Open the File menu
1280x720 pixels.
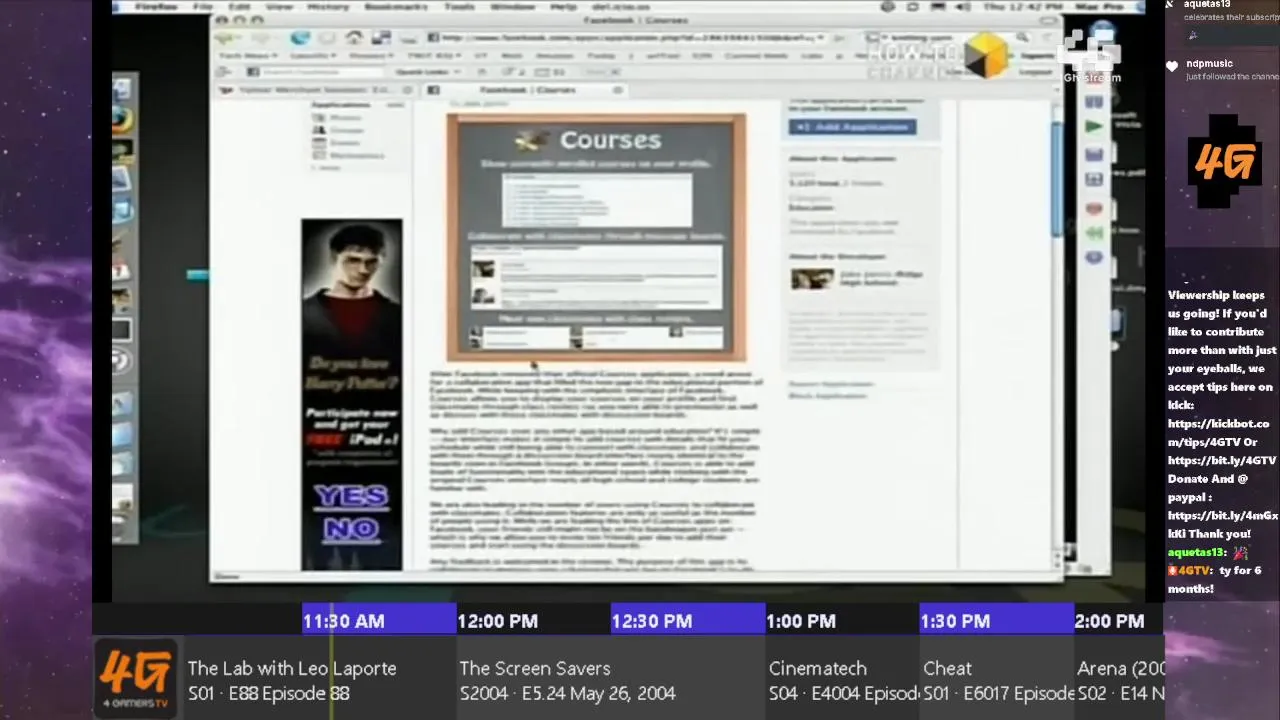click(203, 7)
